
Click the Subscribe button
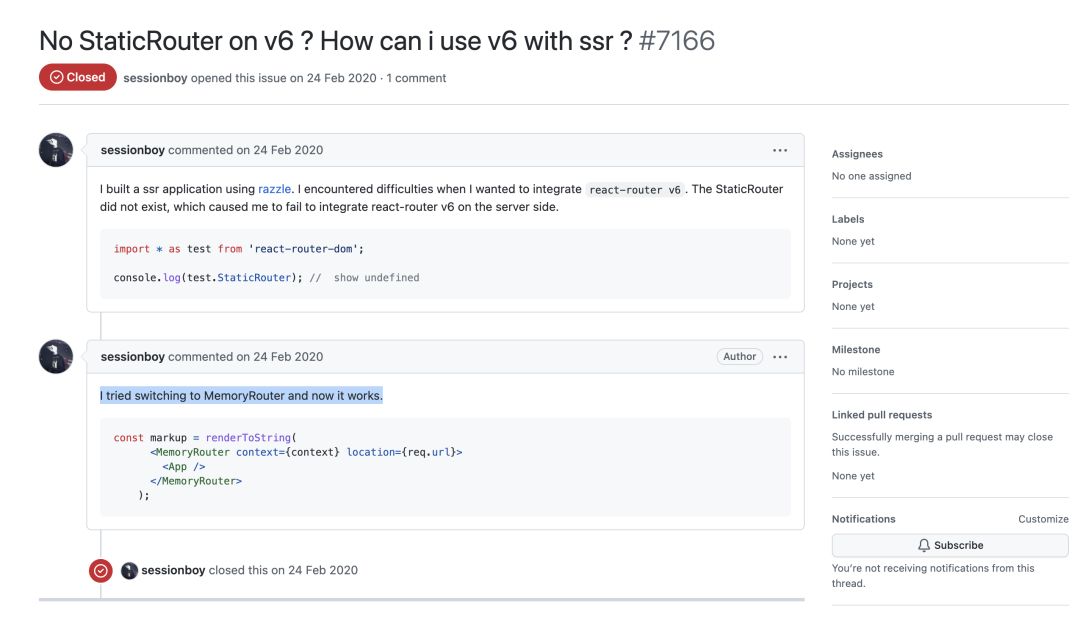(950, 545)
